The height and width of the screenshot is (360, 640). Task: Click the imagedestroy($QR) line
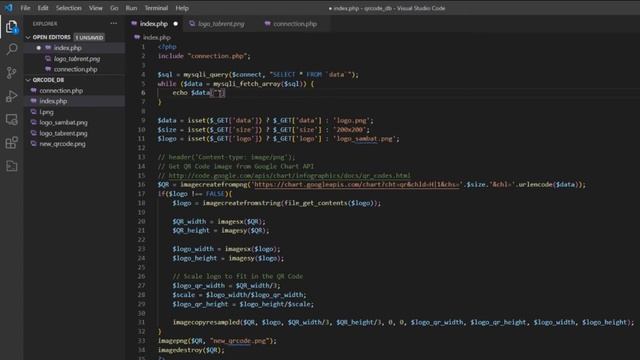(x=191, y=350)
